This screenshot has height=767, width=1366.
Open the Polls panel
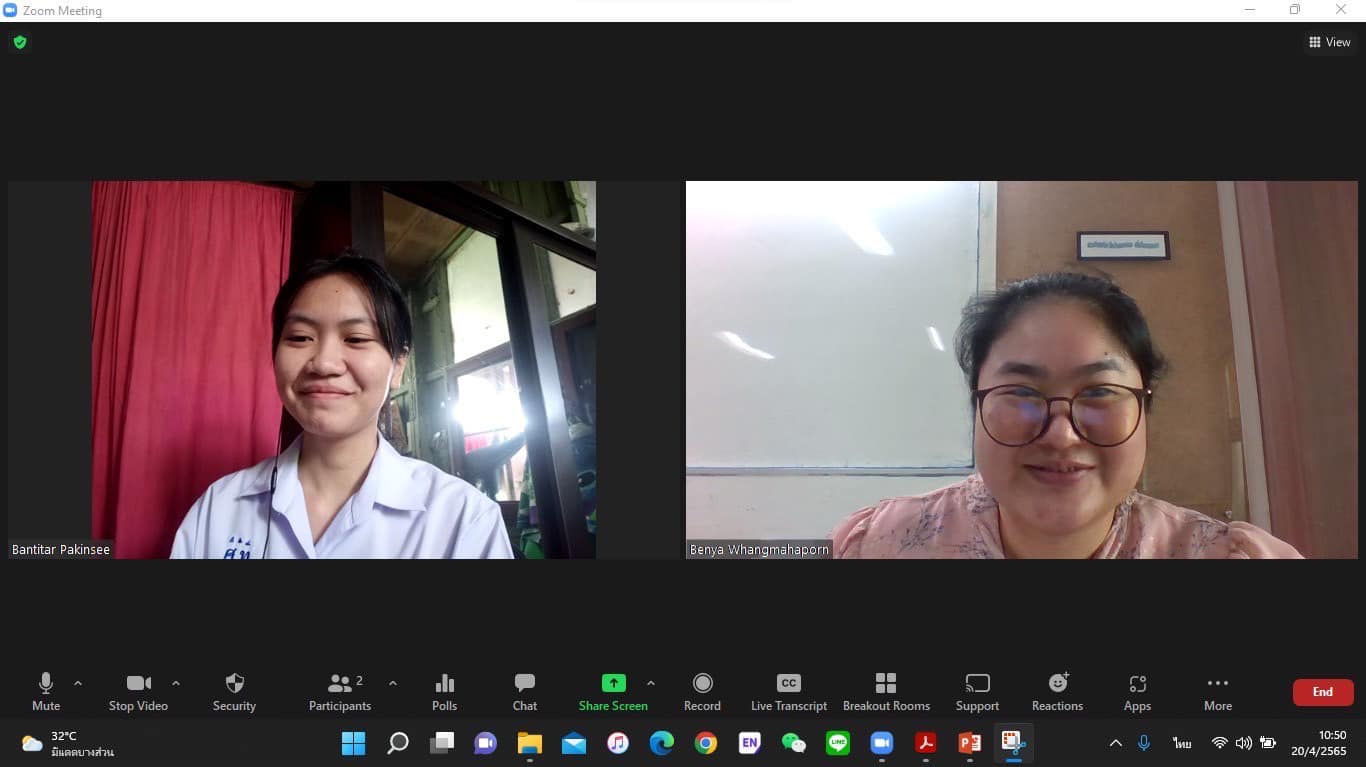445,692
